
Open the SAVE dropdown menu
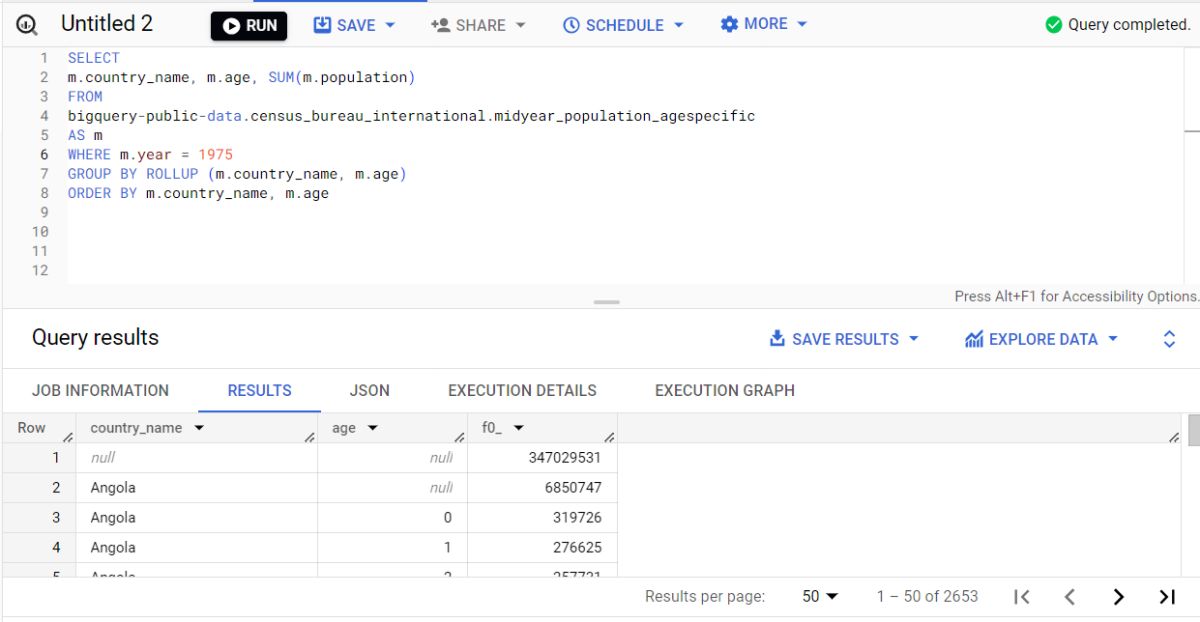[355, 25]
